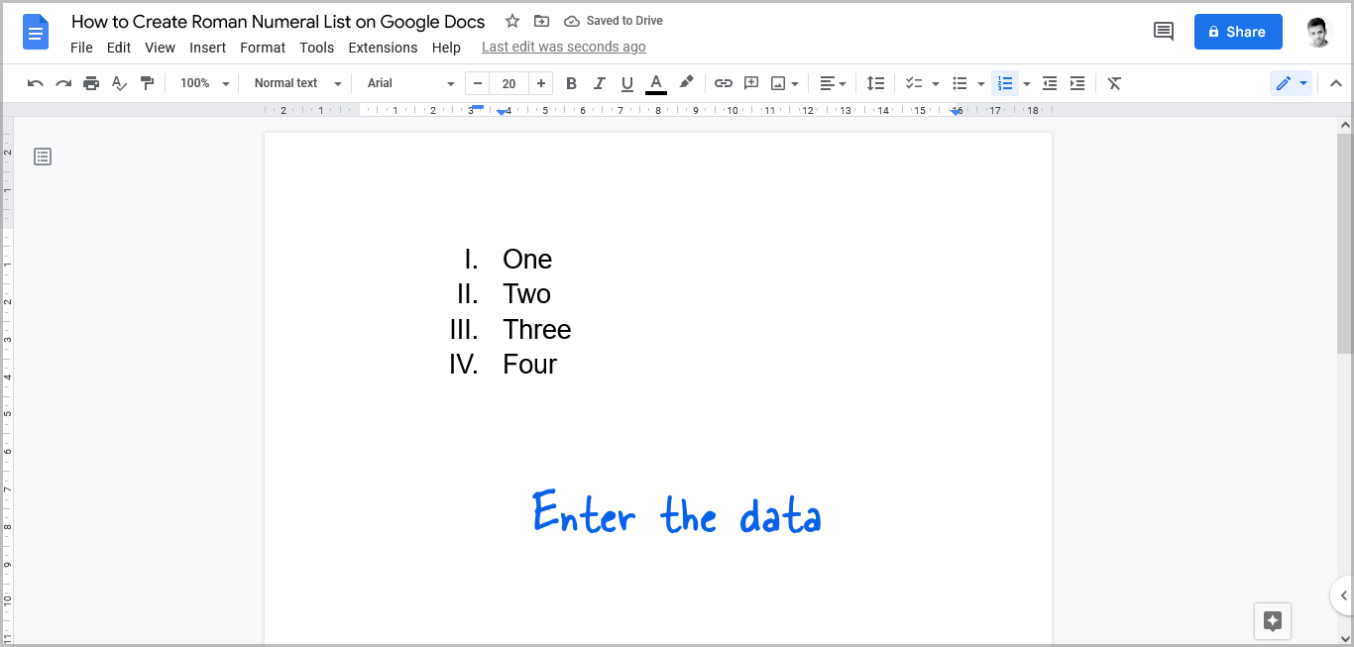Click the Explore button at bottom right

(1272, 621)
